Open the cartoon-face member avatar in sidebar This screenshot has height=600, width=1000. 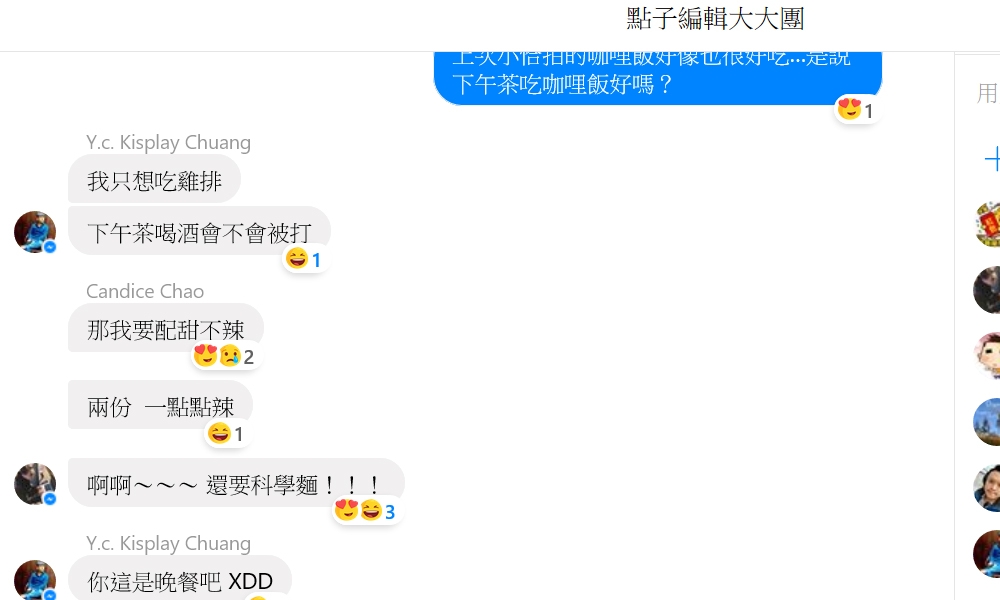click(x=987, y=356)
